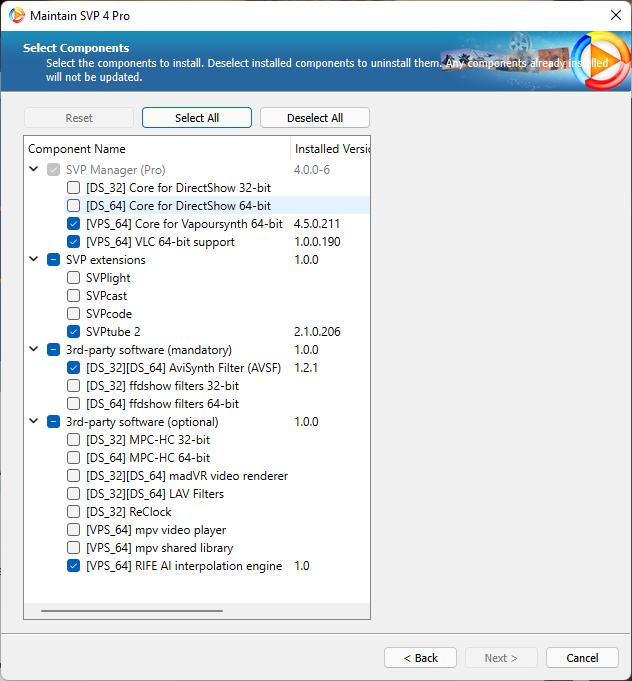Click version 4.5.0.211 cell
This screenshot has width=632, height=681.
click(317, 224)
